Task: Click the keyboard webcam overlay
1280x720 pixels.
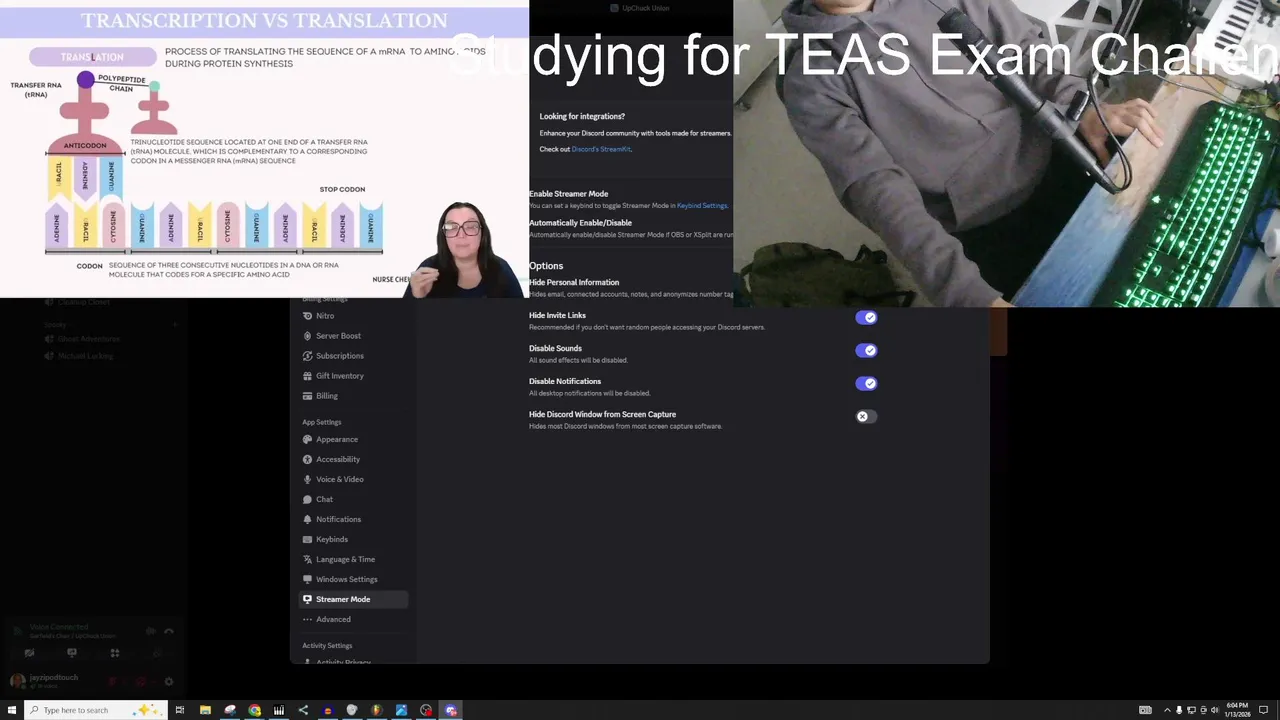Action: point(1006,153)
